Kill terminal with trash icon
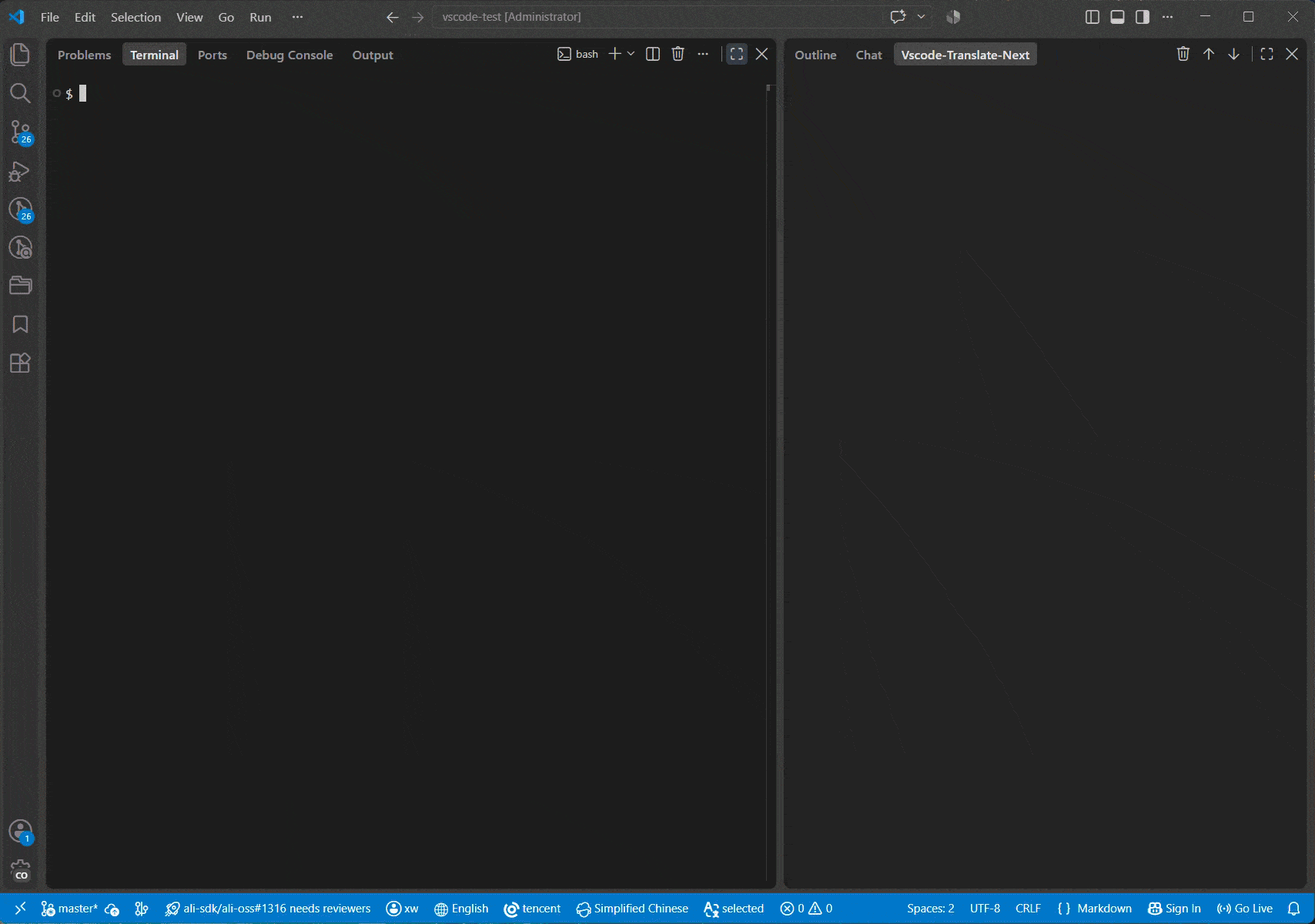1315x924 pixels. coord(678,54)
